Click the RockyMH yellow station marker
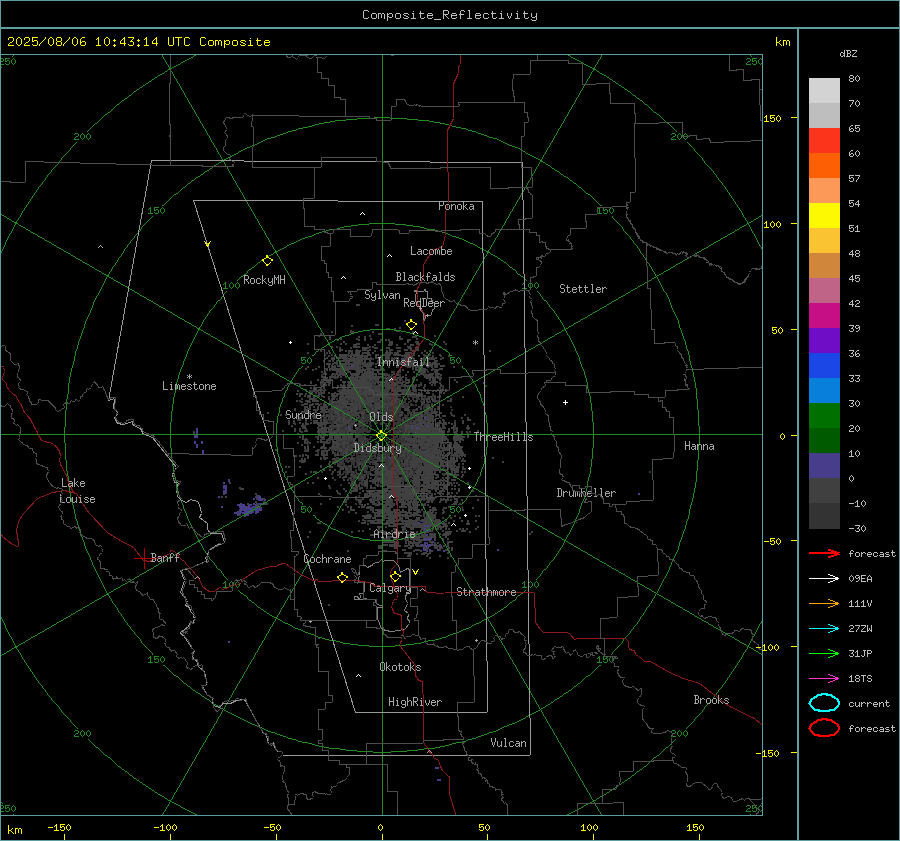This screenshot has width=900, height=841. (267, 261)
